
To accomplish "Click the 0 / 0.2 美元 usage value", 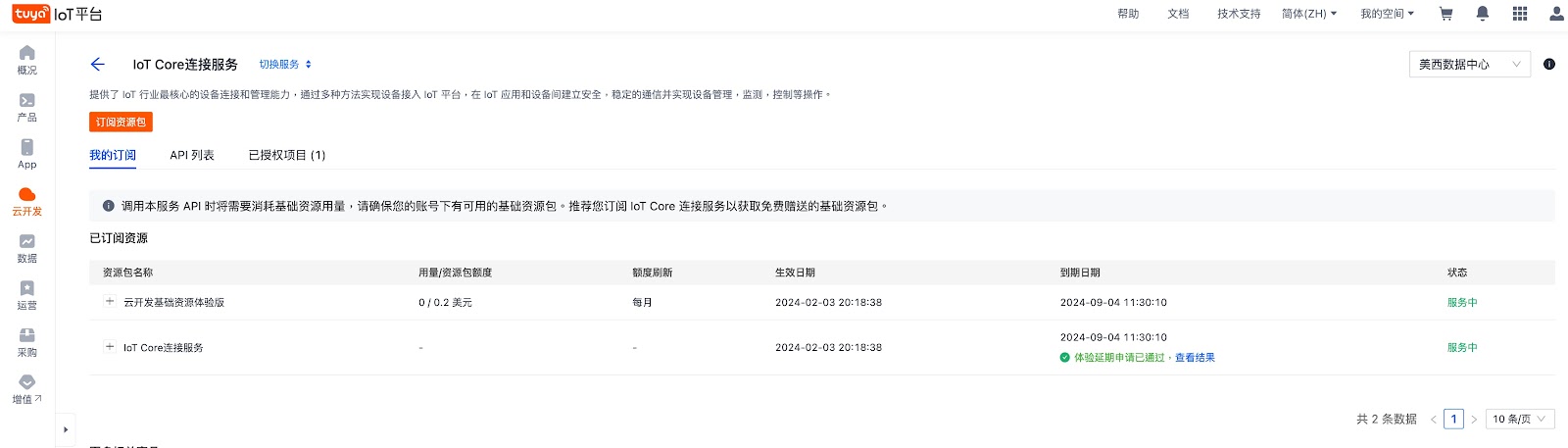I will [x=445, y=303].
